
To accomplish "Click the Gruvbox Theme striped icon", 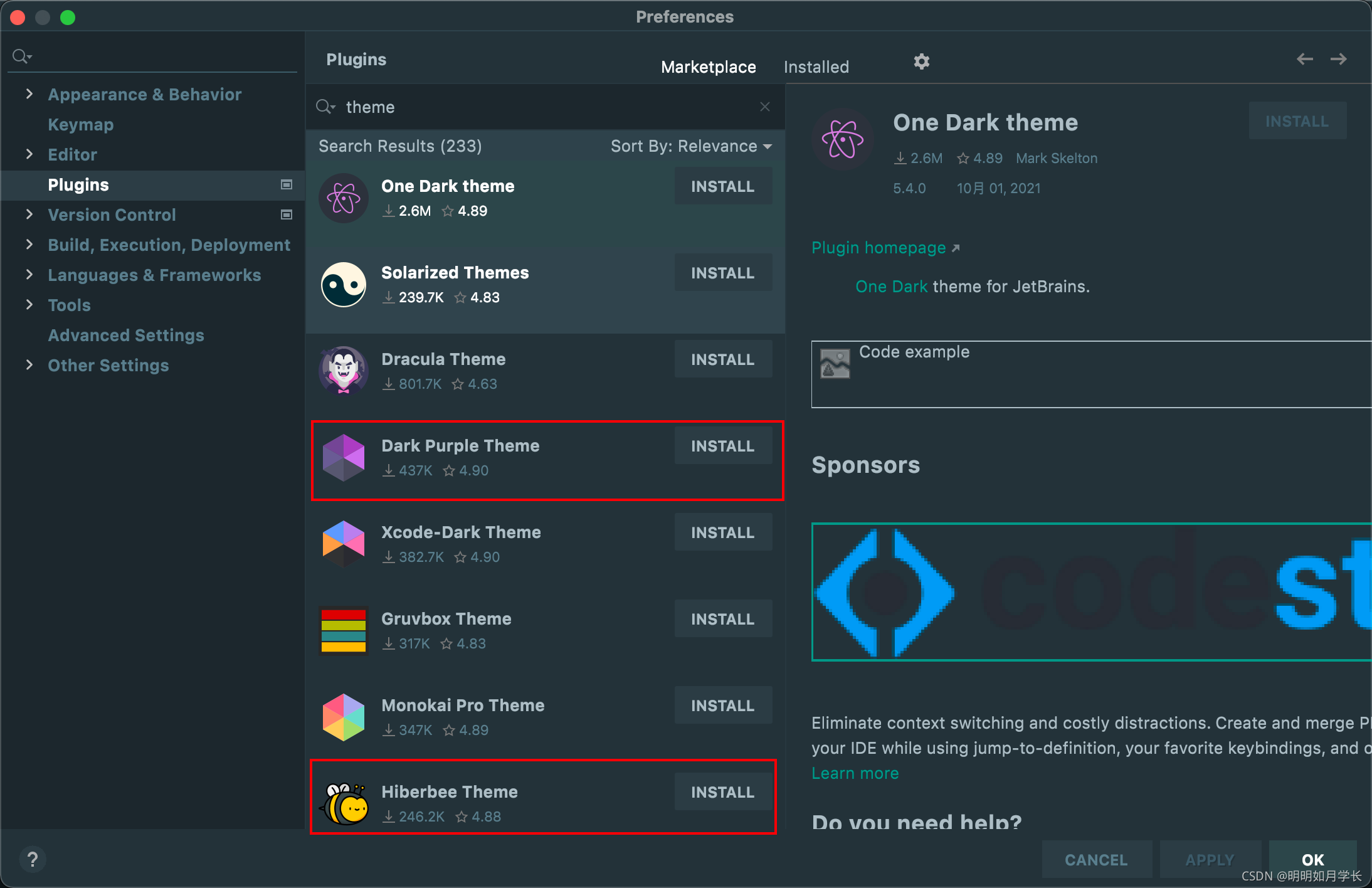I will pos(343,631).
